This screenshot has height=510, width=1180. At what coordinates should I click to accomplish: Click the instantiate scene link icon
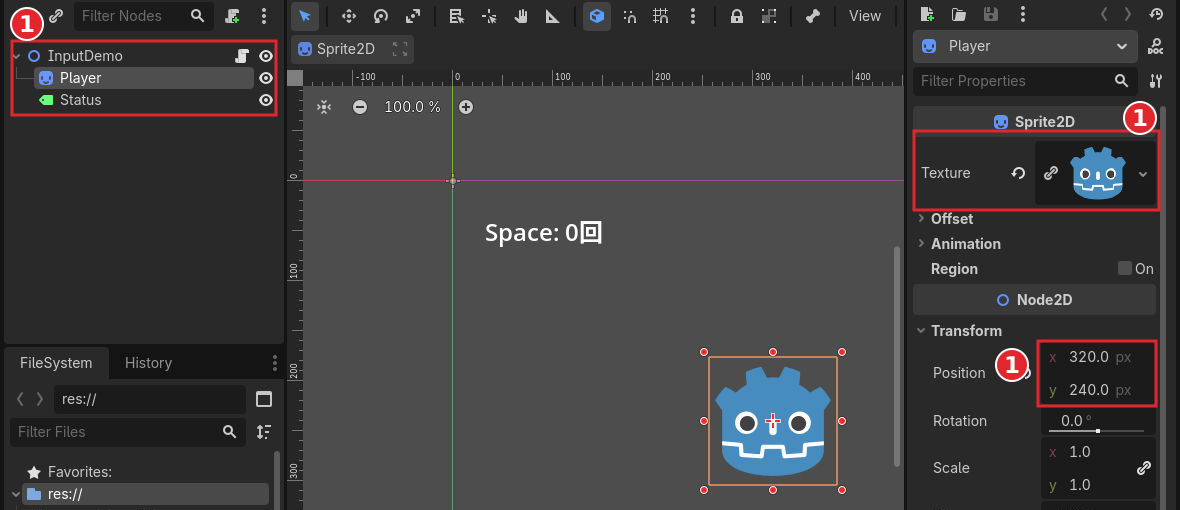[x=56, y=16]
